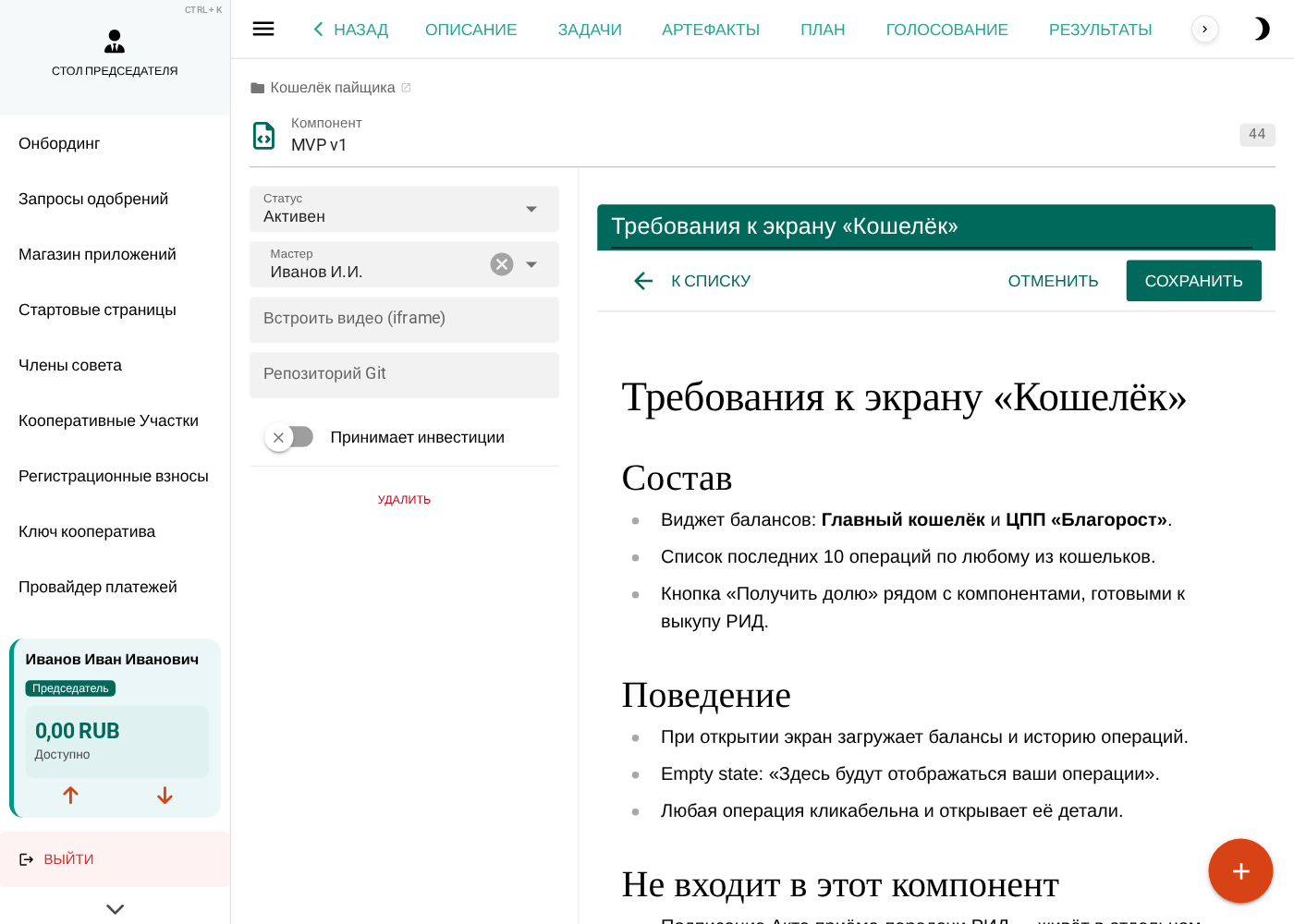Click the red plus floating button

[1240, 870]
